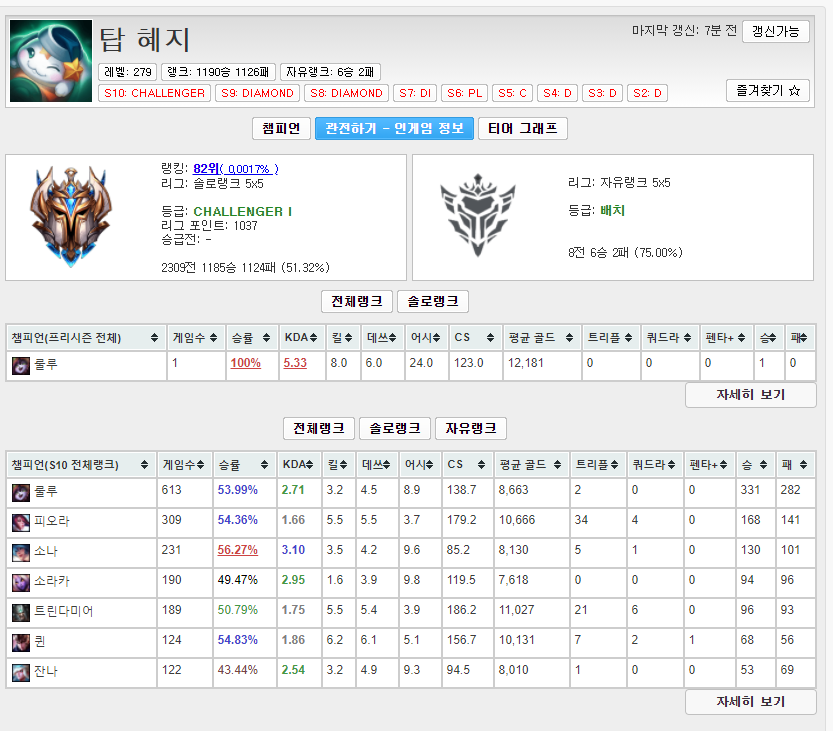Screen dimensions: 833x731
Task: Sort S10 table by CS column
Action: (x=468, y=465)
